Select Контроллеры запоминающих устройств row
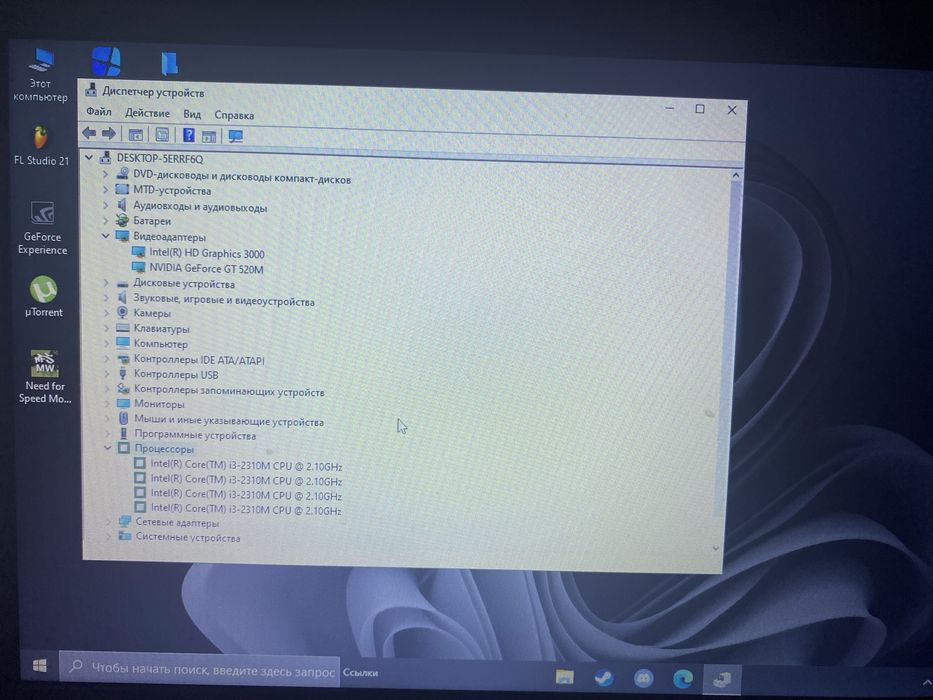The image size is (933, 700). 221,391
